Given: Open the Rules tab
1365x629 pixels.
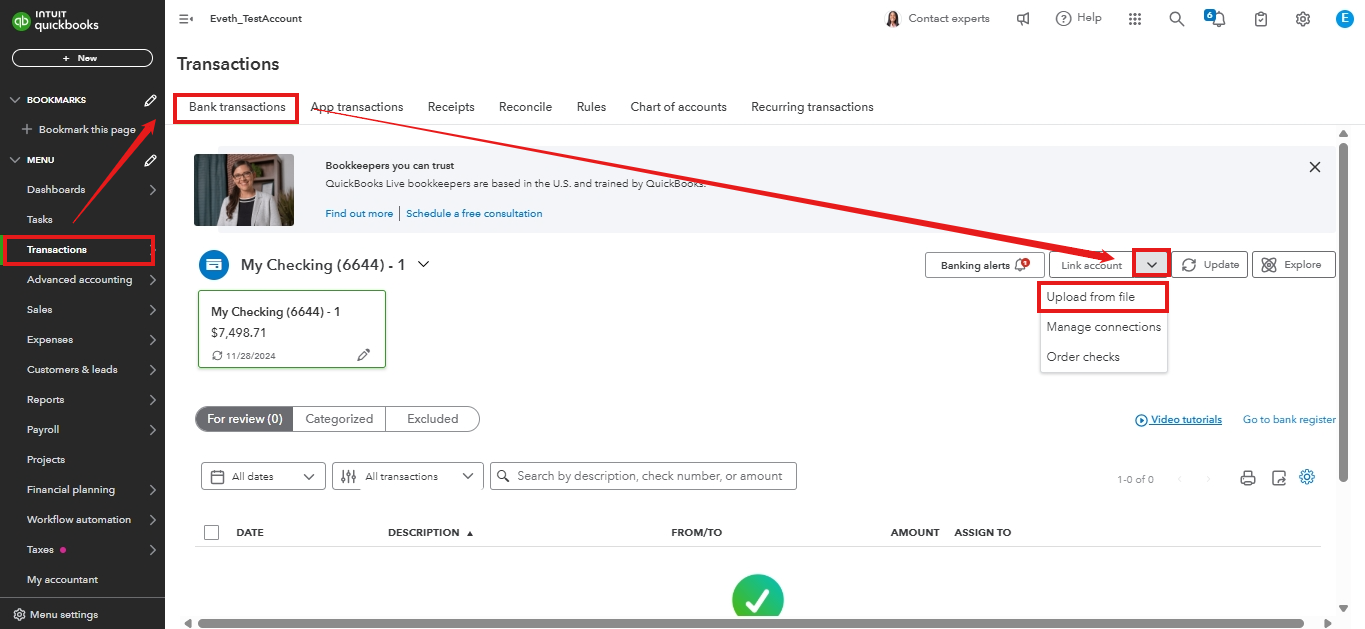Looking at the screenshot, I should (x=591, y=107).
